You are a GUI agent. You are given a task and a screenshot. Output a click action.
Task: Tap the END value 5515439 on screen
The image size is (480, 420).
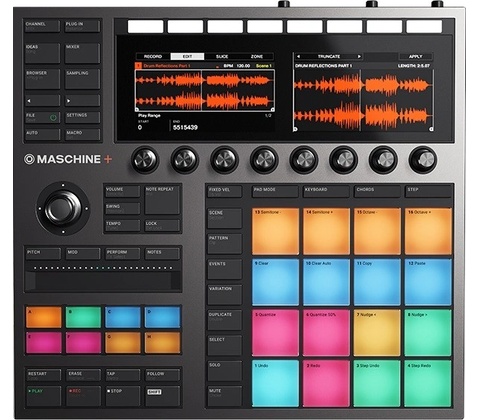[185, 127]
